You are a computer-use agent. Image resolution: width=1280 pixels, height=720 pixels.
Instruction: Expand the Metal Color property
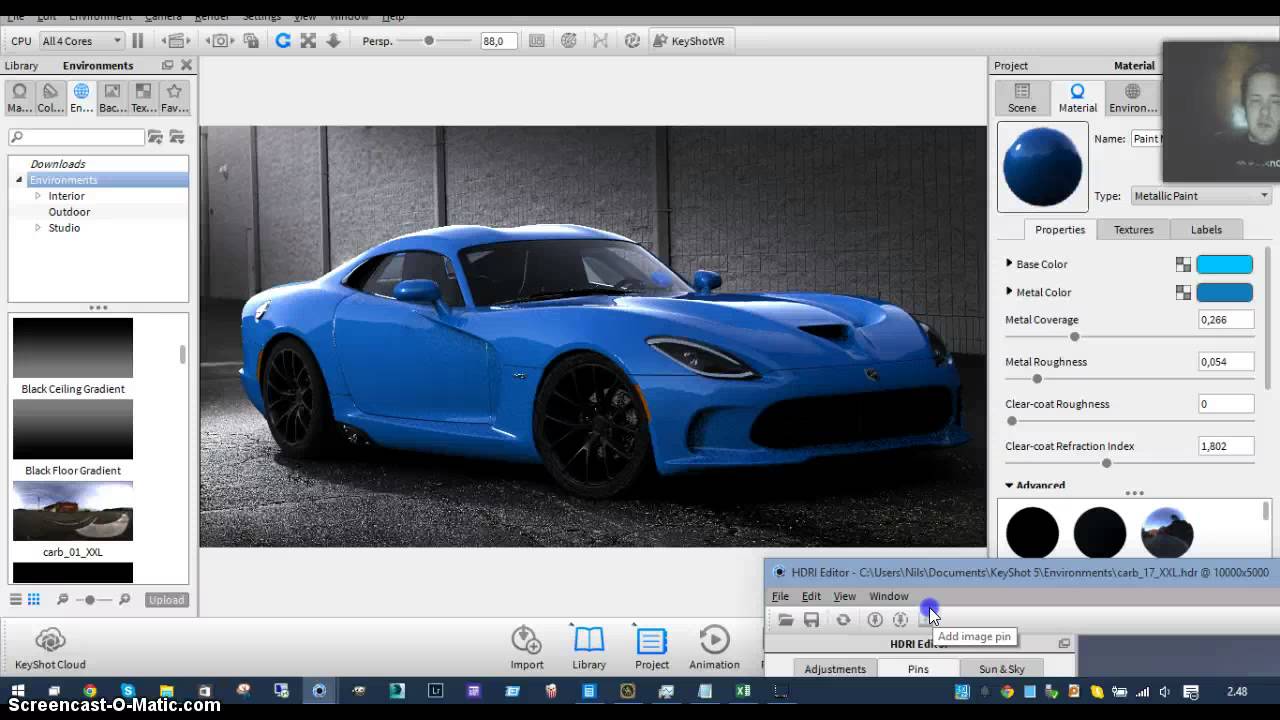click(1009, 291)
